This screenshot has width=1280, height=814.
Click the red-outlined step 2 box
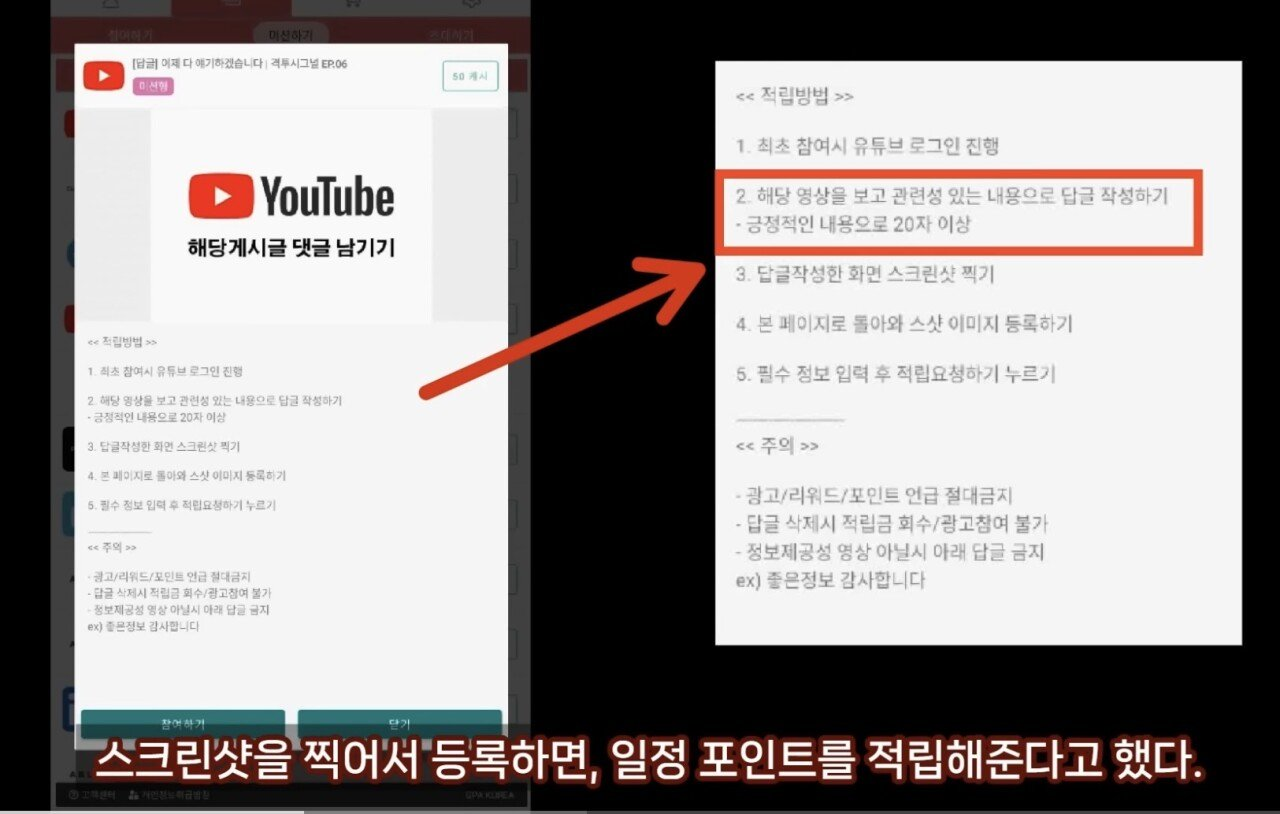pos(957,211)
